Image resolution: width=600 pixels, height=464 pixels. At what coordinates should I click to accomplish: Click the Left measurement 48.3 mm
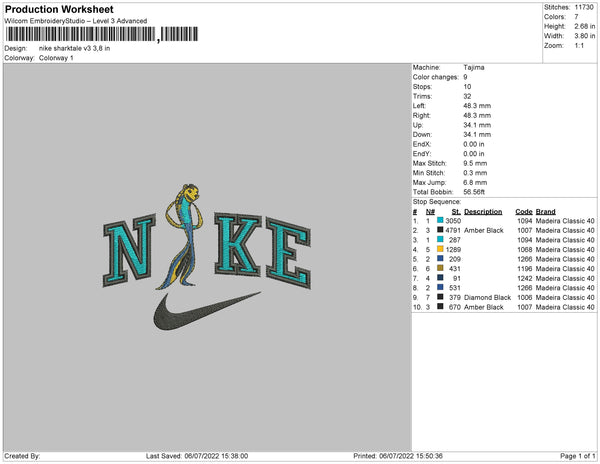[477, 106]
